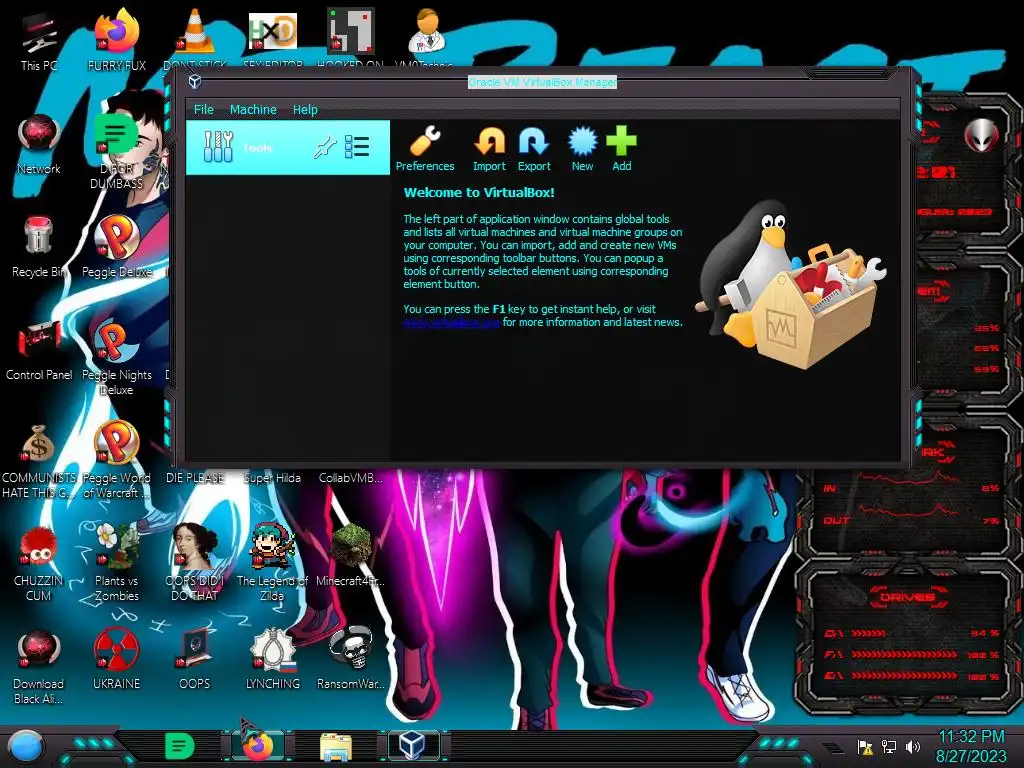Select the UKRAINE radiation symbol icon
Image resolution: width=1024 pixels, height=768 pixels.
pos(116,649)
